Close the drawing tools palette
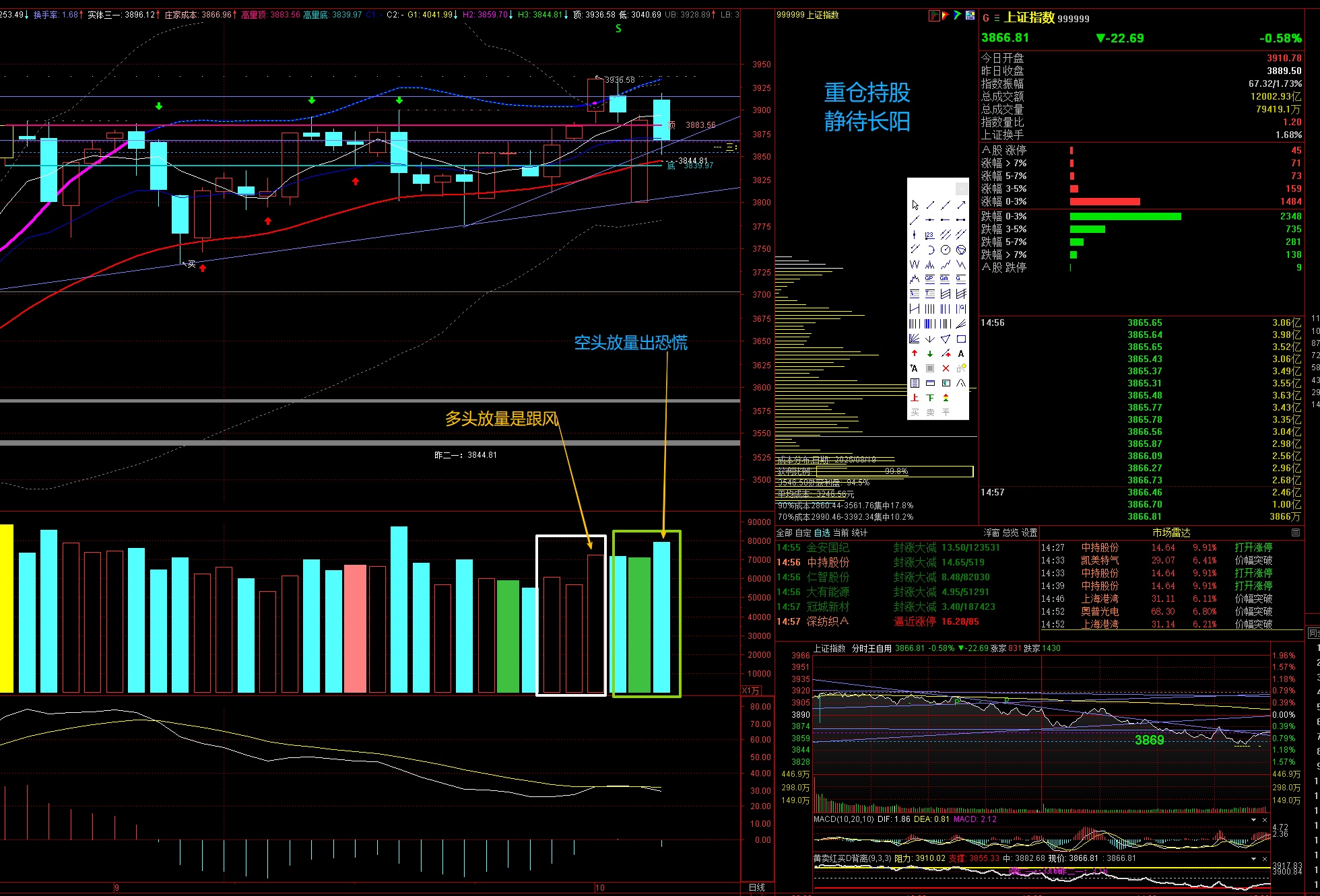This screenshot has height=896, width=1320. [x=962, y=188]
